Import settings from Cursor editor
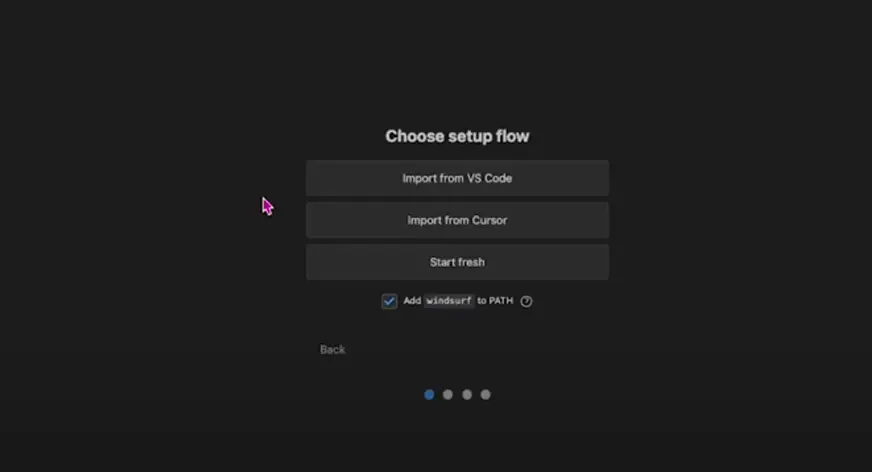The width and height of the screenshot is (872, 472). click(457, 220)
